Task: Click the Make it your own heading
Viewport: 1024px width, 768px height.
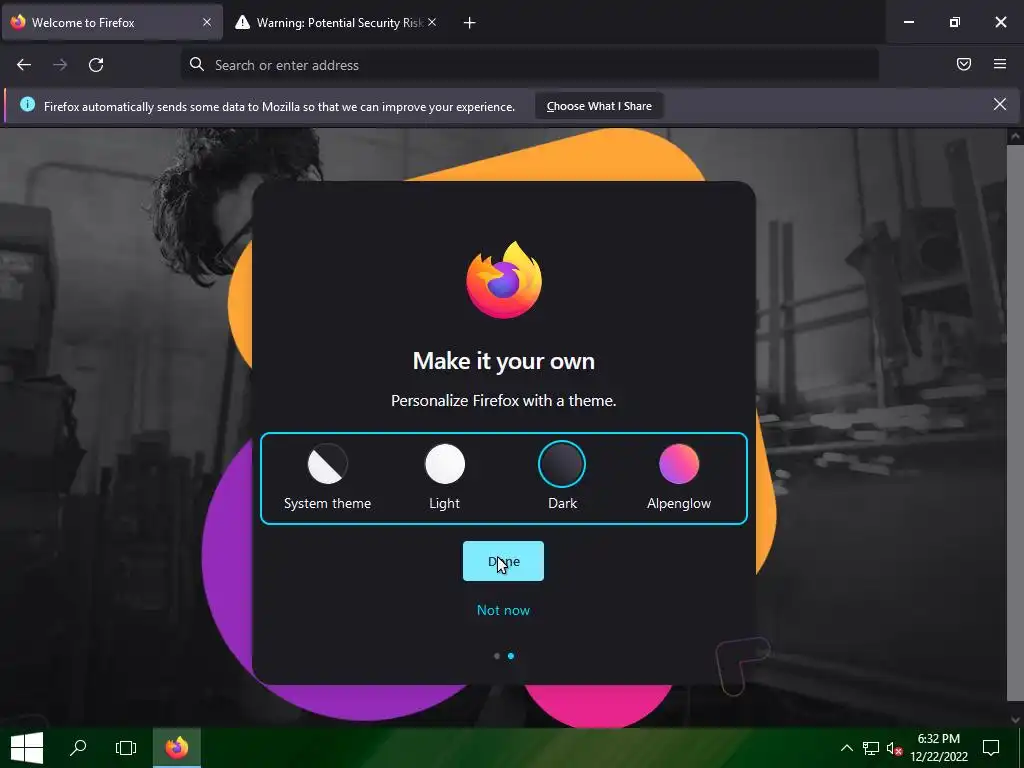Action: click(x=504, y=360)
